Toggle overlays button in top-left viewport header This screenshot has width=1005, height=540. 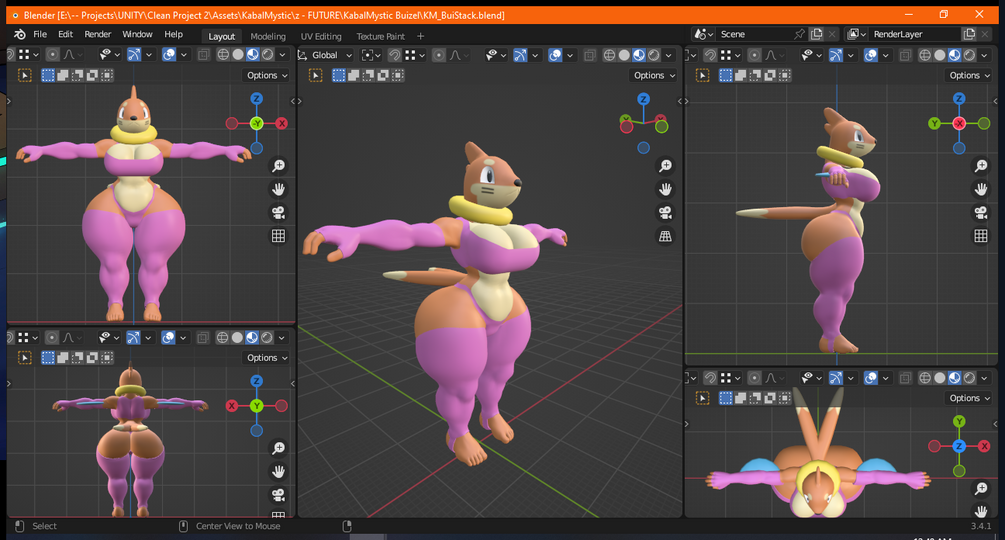coord(169,55)
